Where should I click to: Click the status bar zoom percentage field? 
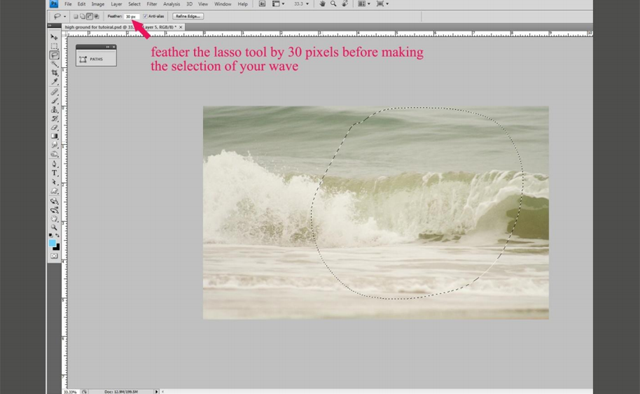(71, 392)
